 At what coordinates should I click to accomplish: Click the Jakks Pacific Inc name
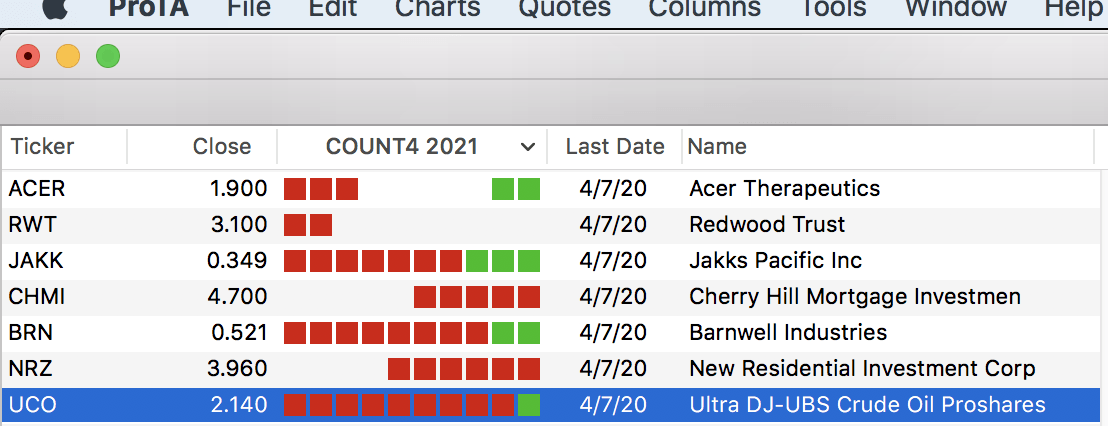tap(775, 261)
